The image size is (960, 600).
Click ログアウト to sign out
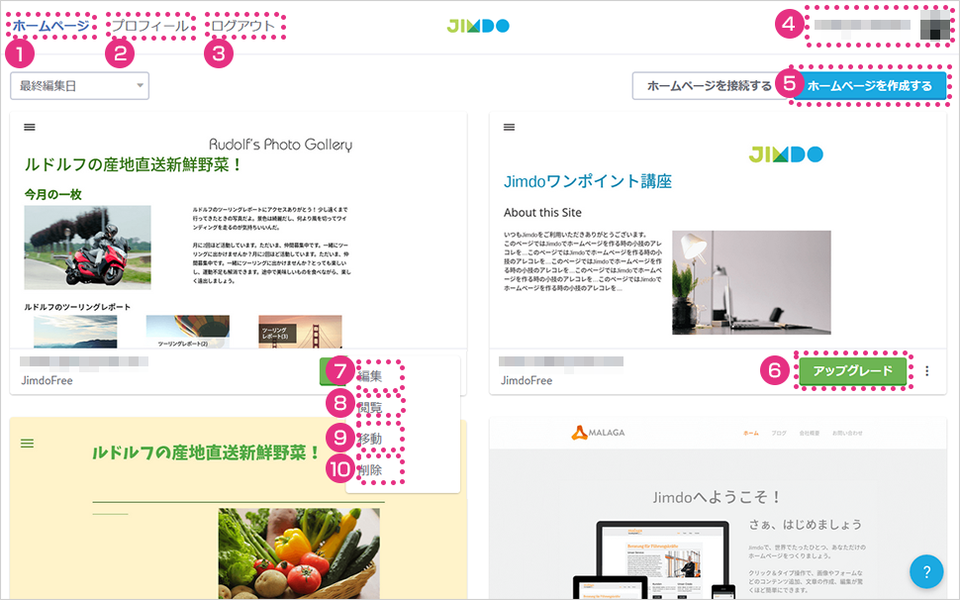point(243,26)
